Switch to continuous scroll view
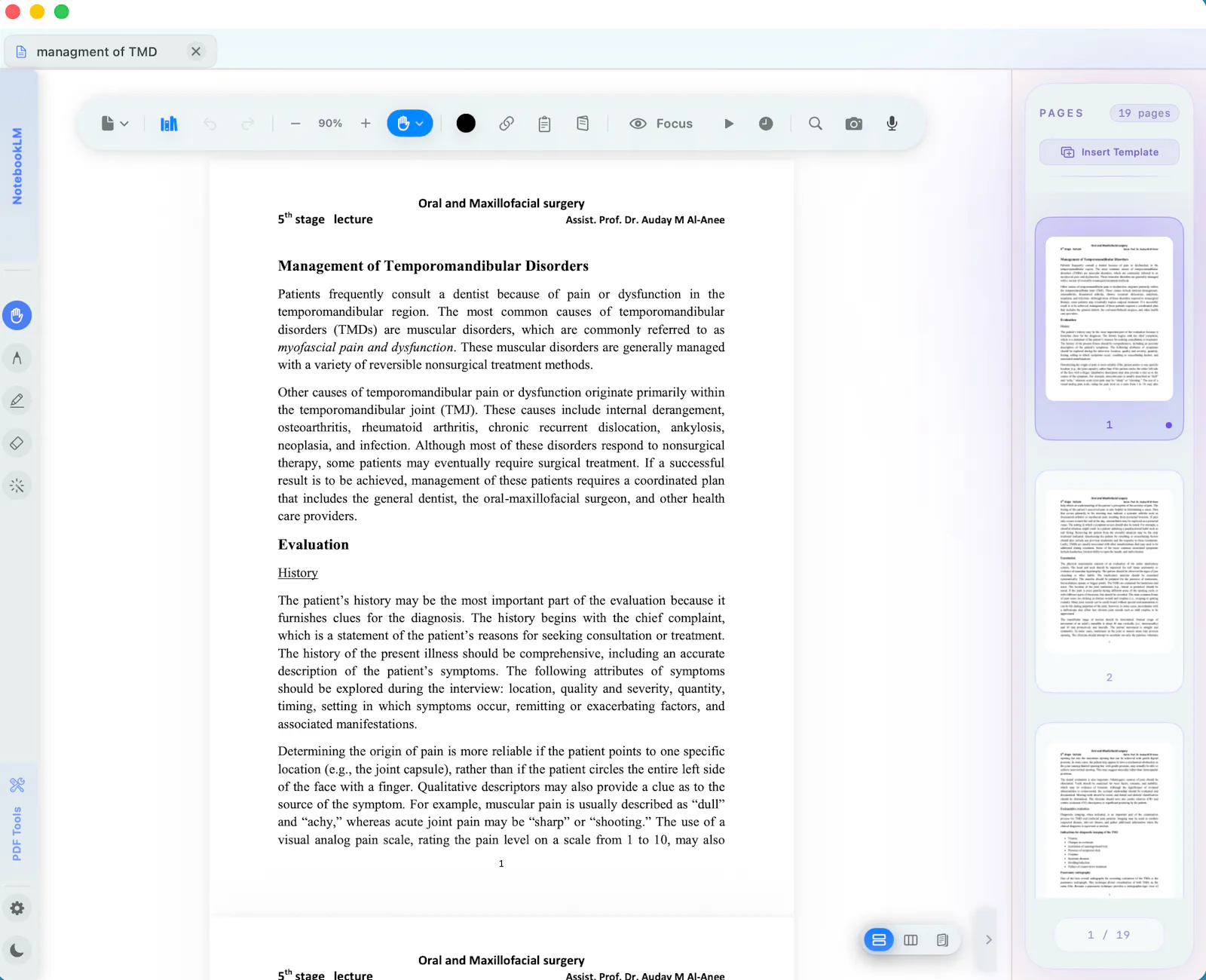This screenshot has width=1206, height=980. point(879,940)
